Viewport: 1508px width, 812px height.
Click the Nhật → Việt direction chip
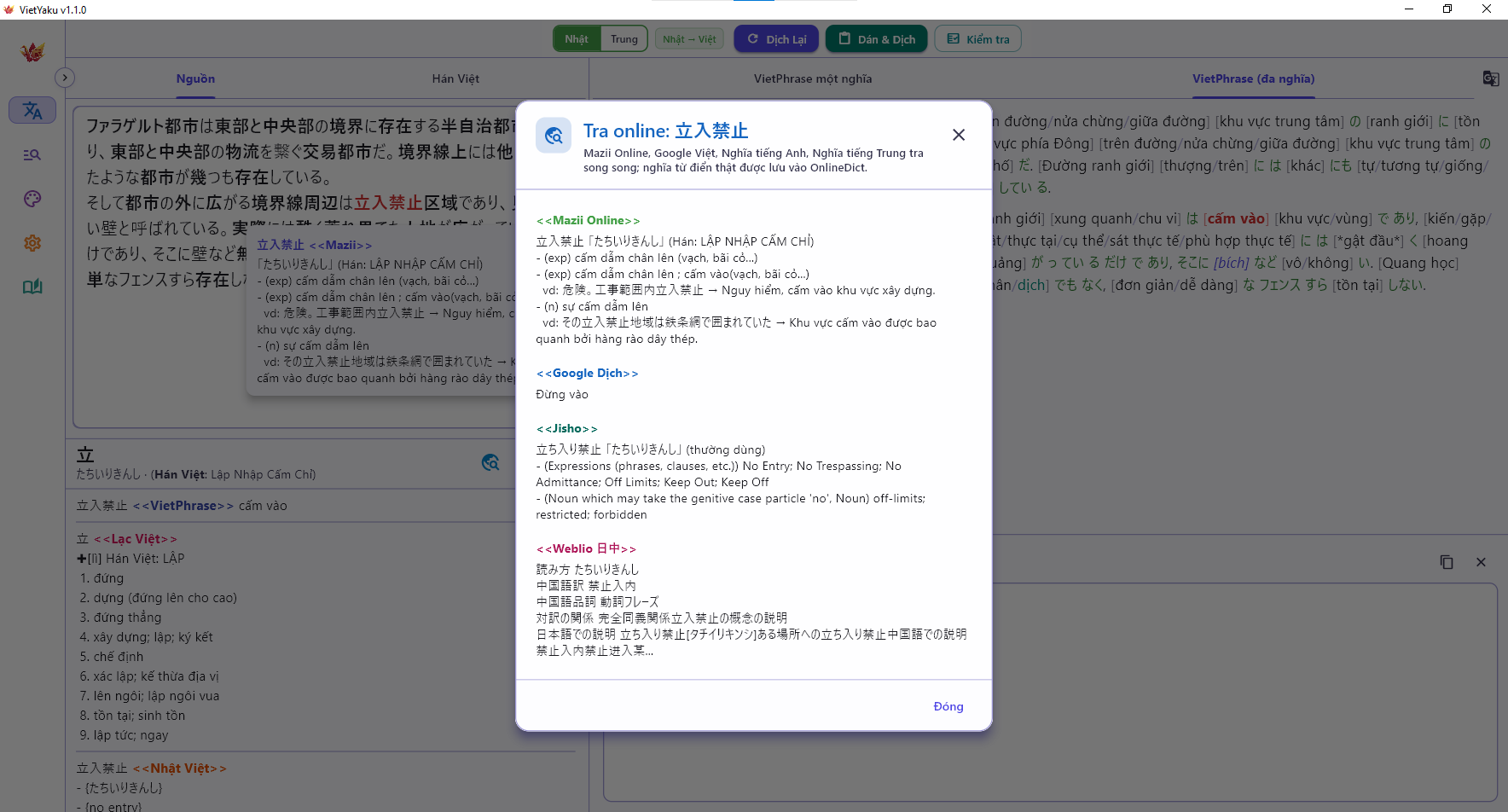click(x=689, y=39)
